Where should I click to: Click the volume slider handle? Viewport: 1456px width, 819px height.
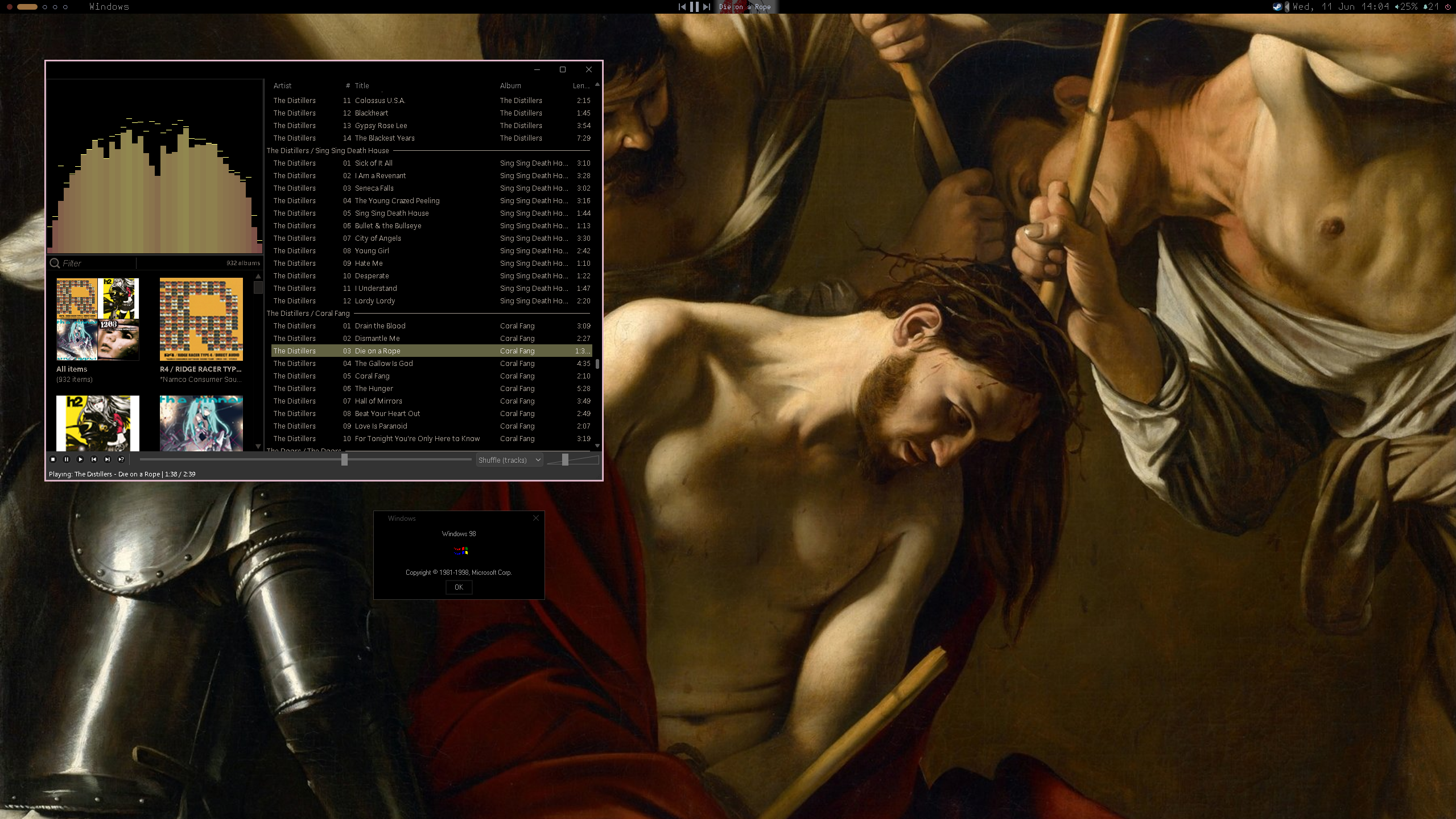click(x=565, y=459)
